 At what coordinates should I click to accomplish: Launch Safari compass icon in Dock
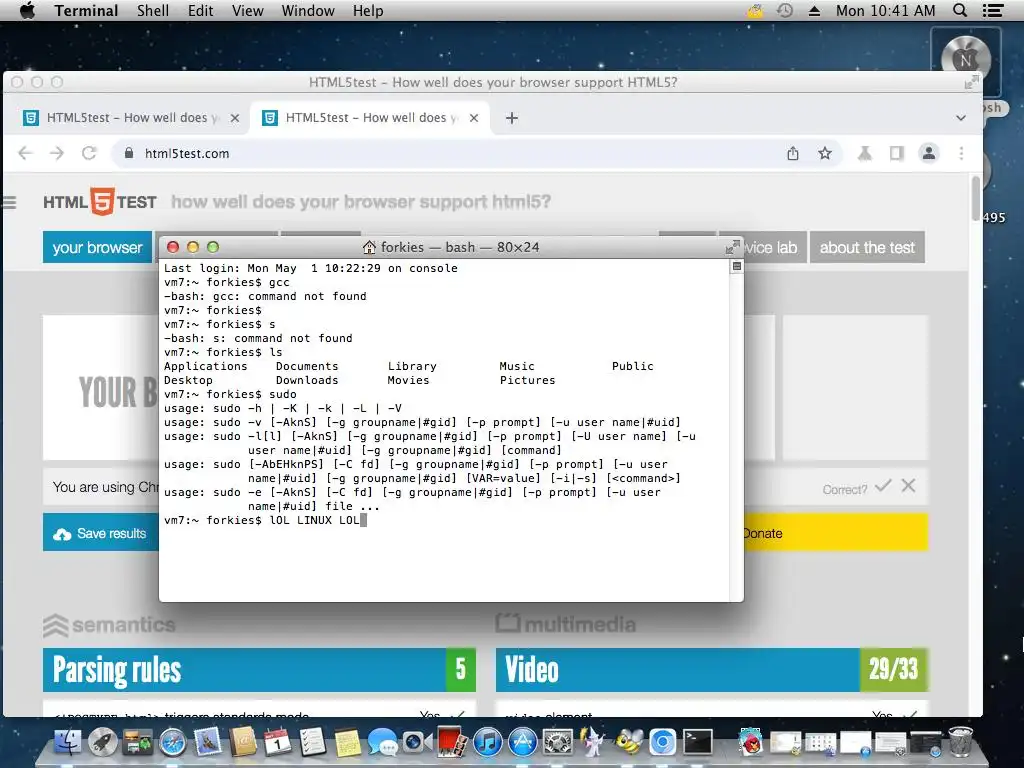pos(173,742)
